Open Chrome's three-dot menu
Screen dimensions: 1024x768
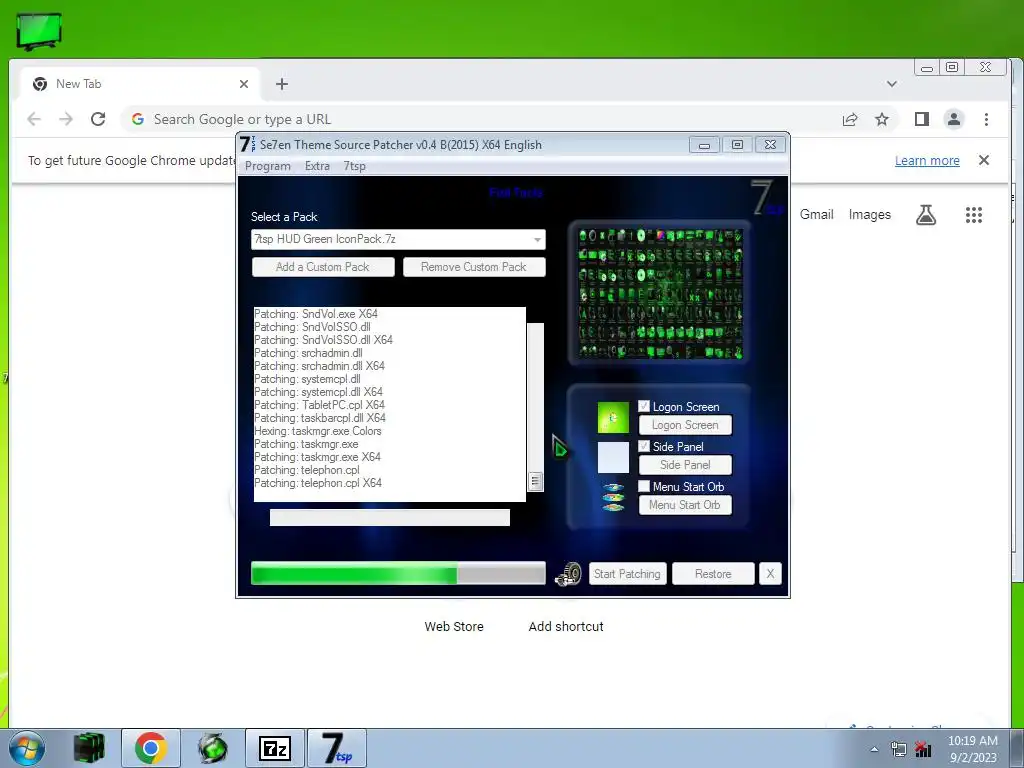tap(986, 120)
